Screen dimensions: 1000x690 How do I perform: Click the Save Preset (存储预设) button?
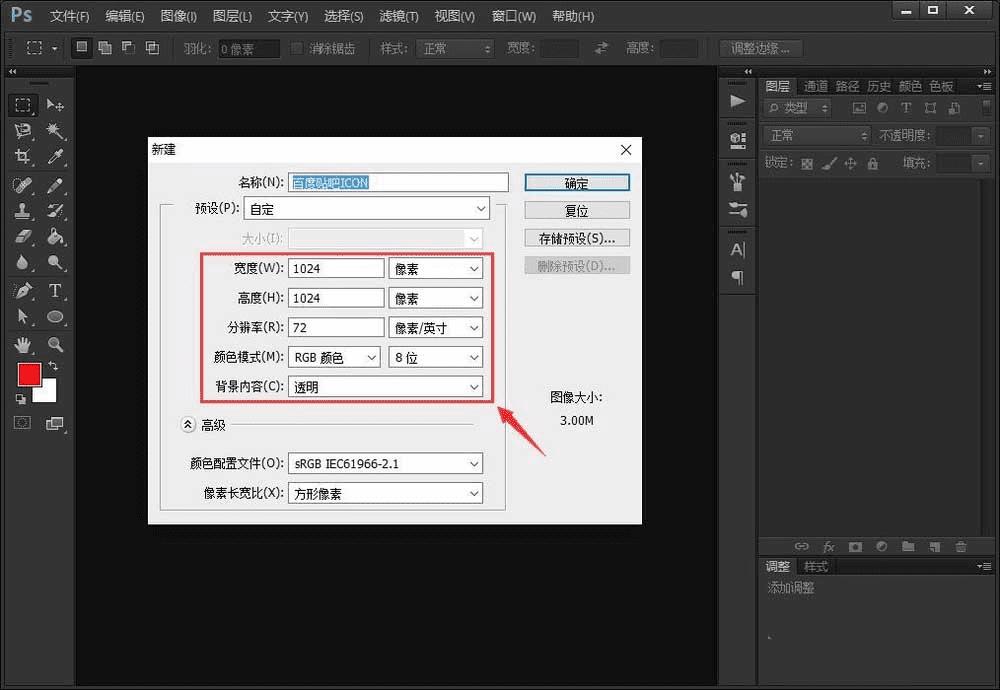[577, 238]
